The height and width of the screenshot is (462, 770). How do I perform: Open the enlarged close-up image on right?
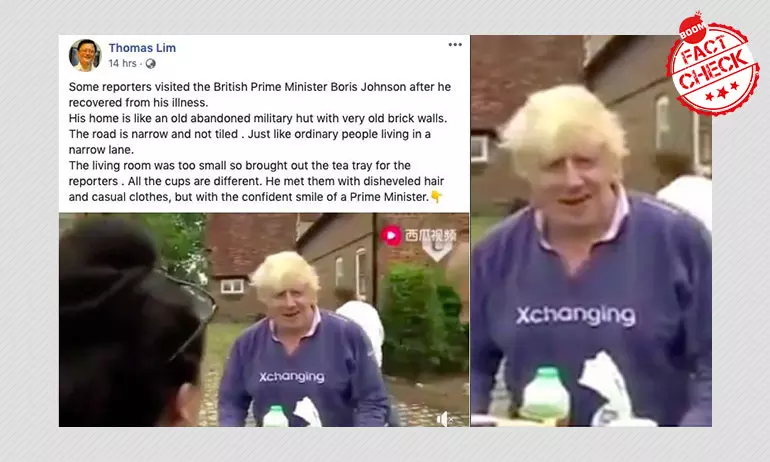point(591,231)
